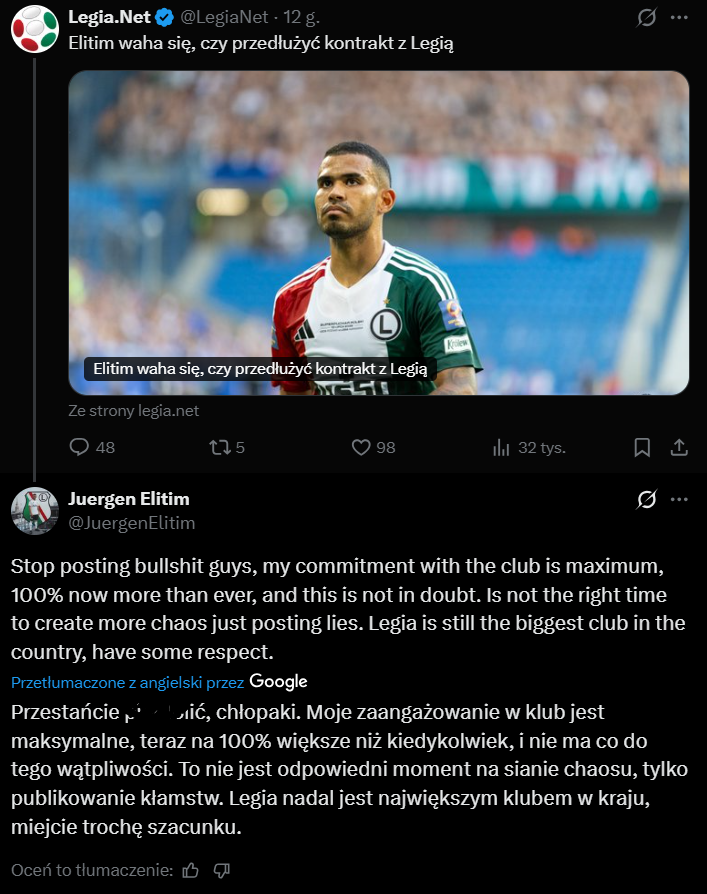Click the reply icon with 48 comments
This screenshot has height=894, width=707.
coord(80,448)
